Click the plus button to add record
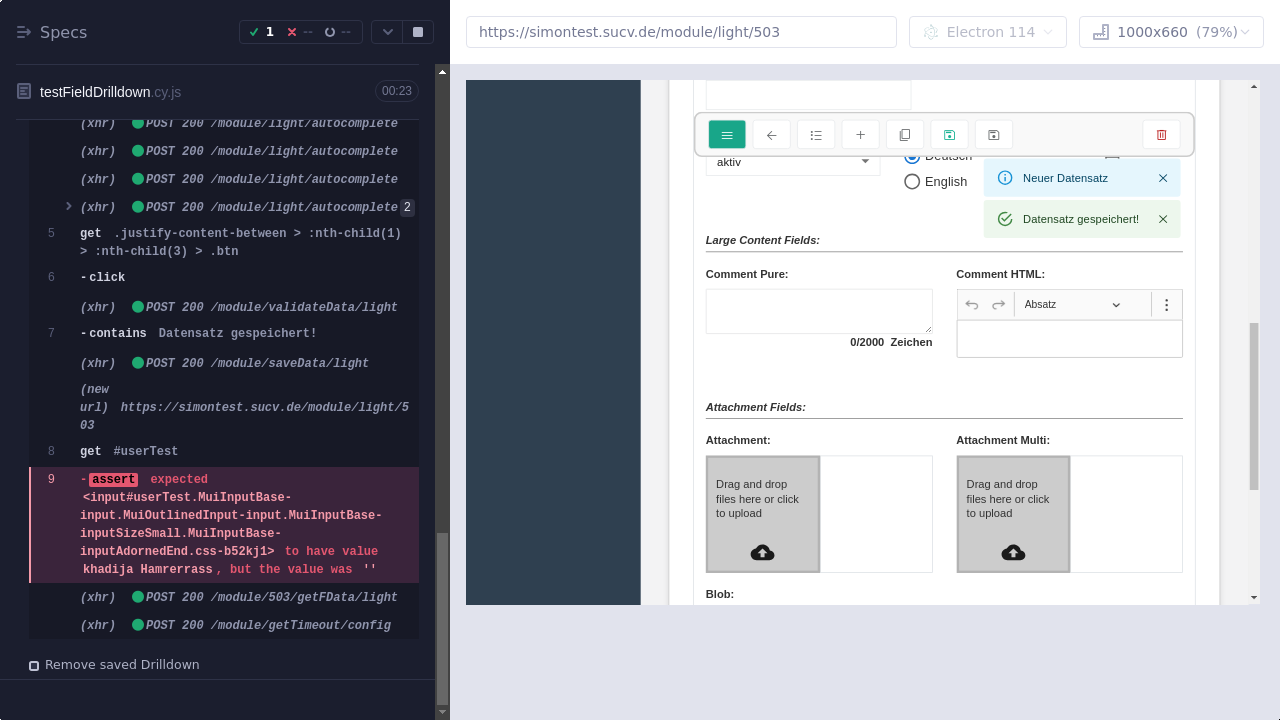This screenshot has width=1280, height=720. coord(860,135)
